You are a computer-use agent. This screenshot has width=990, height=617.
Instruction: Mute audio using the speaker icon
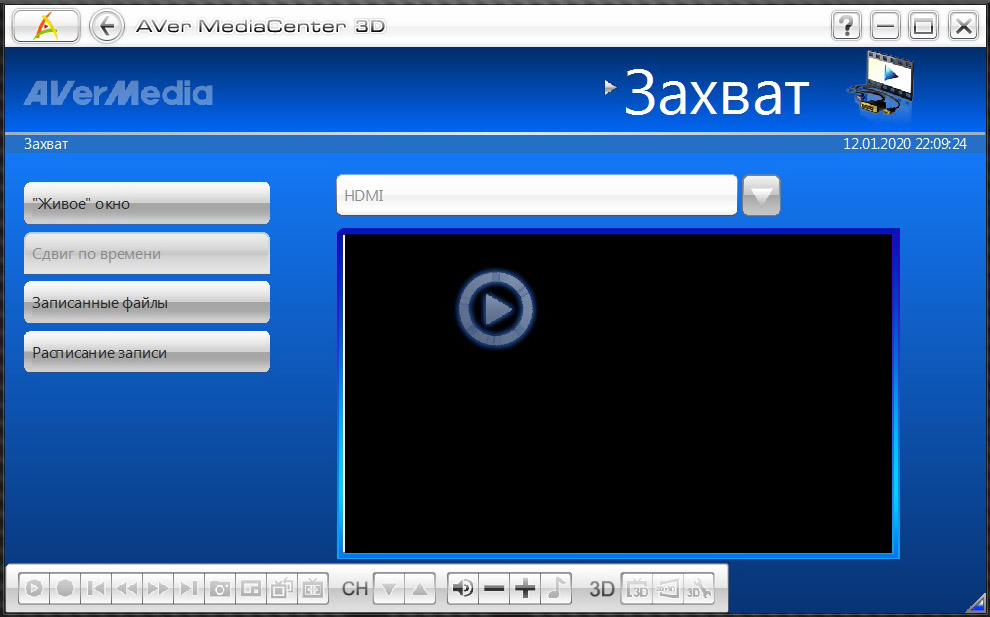point(463,589)
